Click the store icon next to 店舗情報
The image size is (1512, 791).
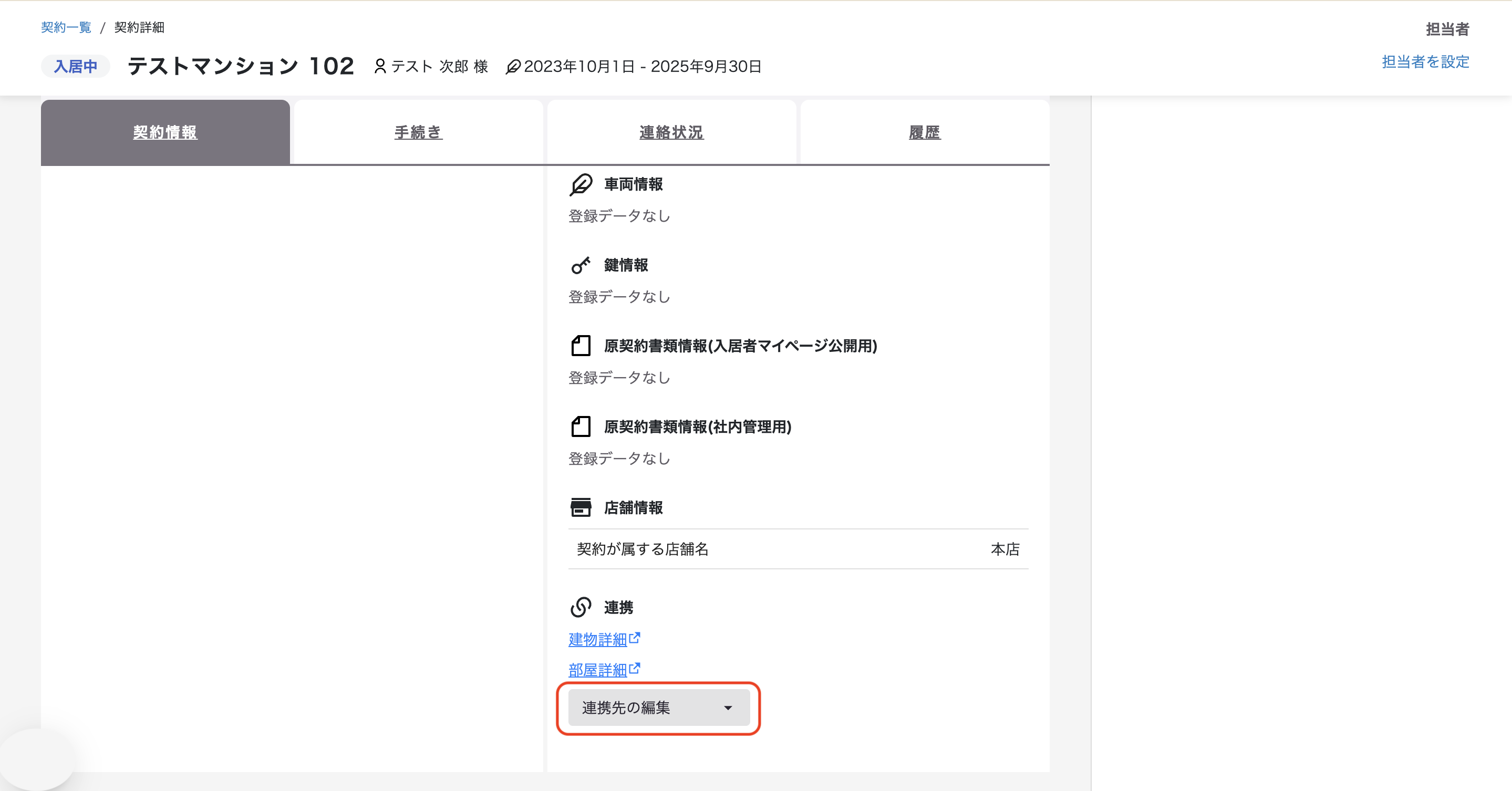581,507
